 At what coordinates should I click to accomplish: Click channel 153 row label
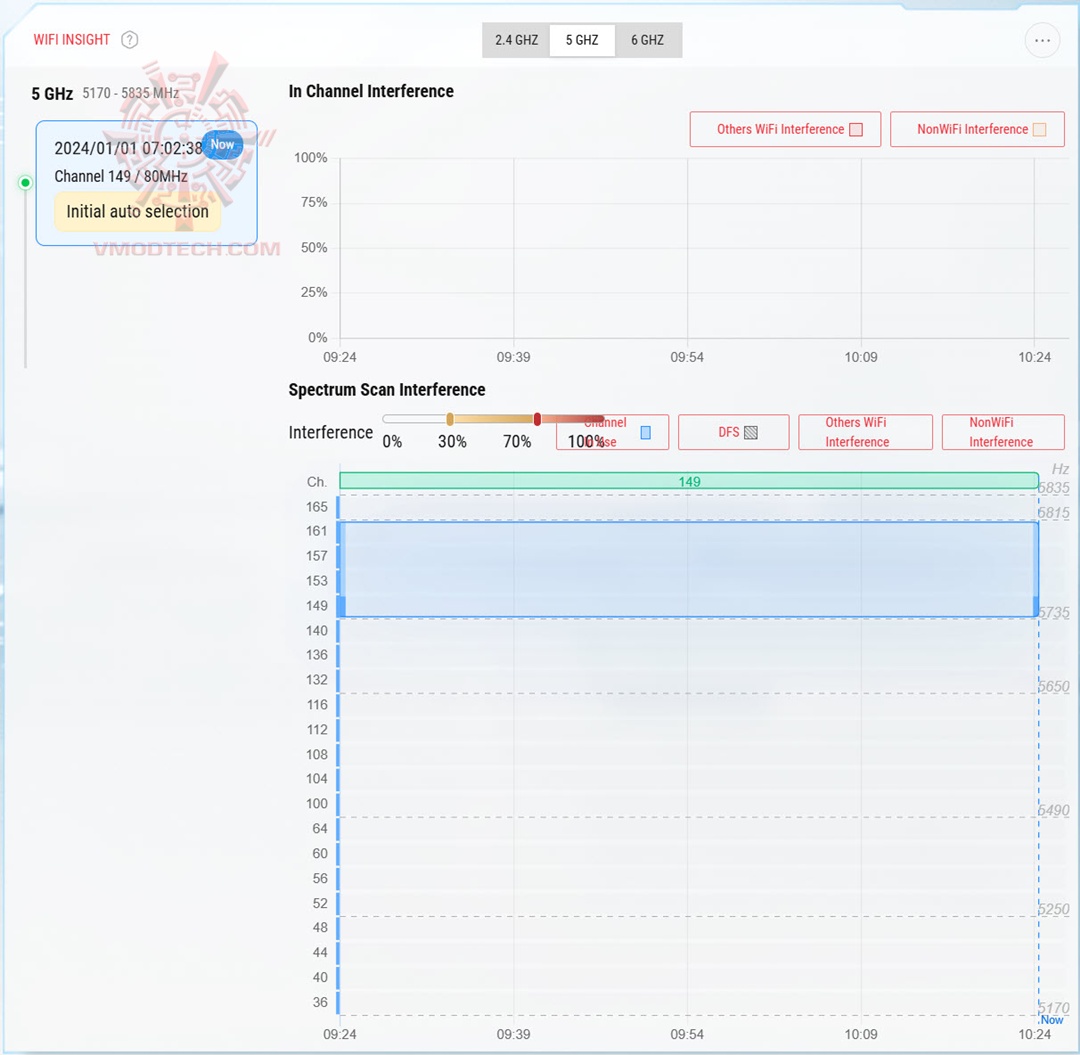(x=317, y=581)
